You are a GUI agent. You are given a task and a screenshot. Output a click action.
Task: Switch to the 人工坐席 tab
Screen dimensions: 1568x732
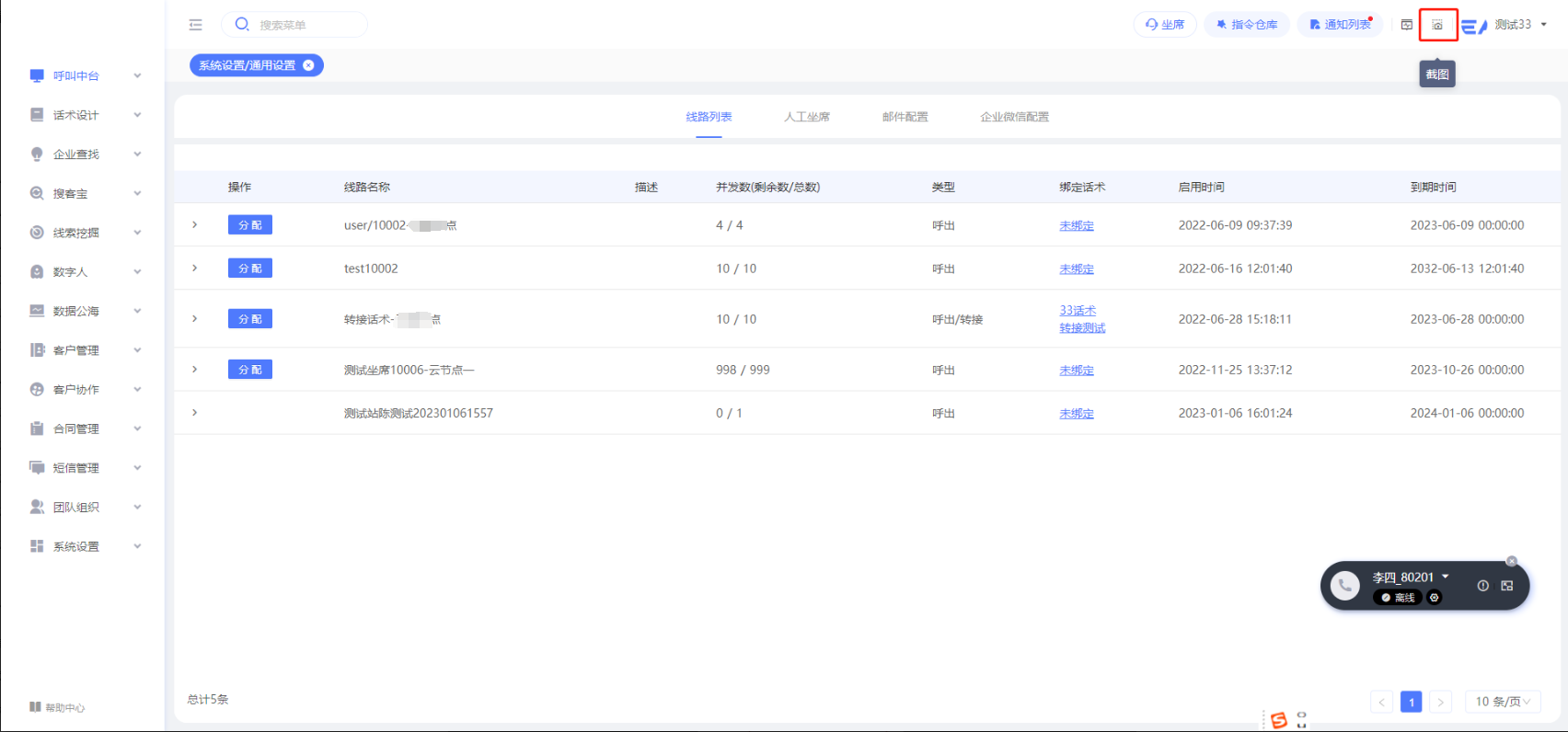(806, 117)
